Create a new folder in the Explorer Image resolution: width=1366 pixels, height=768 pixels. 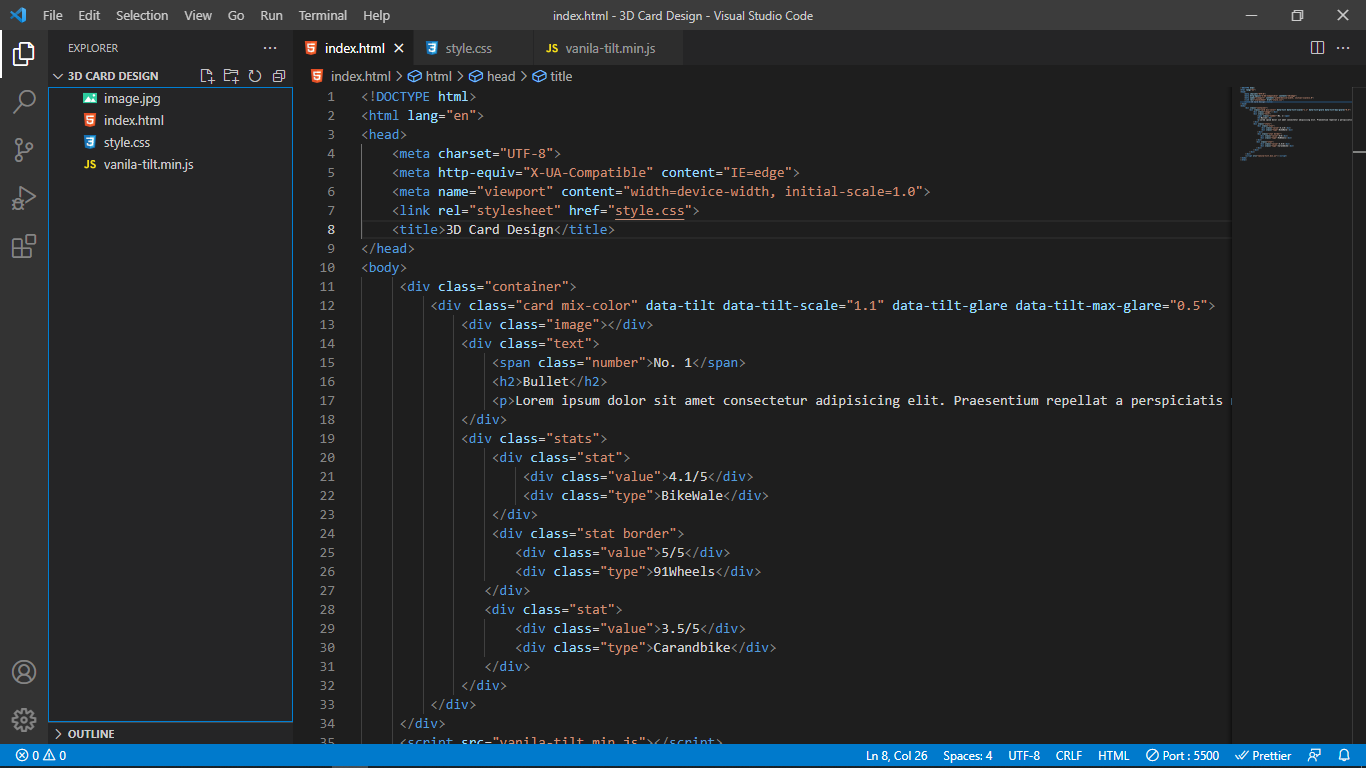(x=230, y=75)
